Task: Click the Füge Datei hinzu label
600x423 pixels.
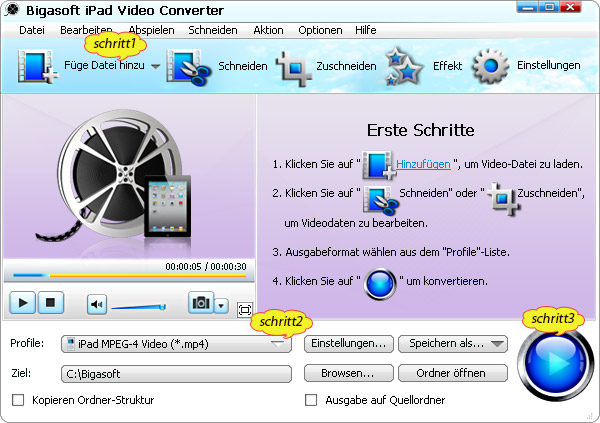Action: click(104, 65)
